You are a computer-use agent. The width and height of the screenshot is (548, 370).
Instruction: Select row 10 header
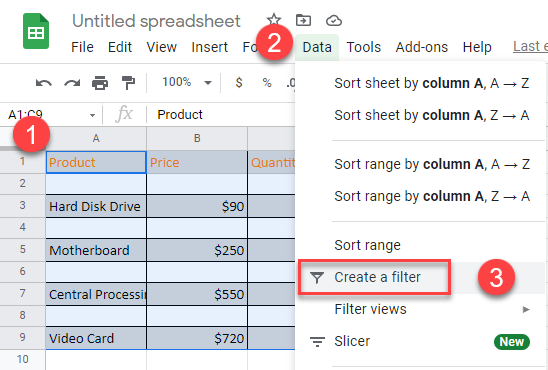(x=23, y=360)
